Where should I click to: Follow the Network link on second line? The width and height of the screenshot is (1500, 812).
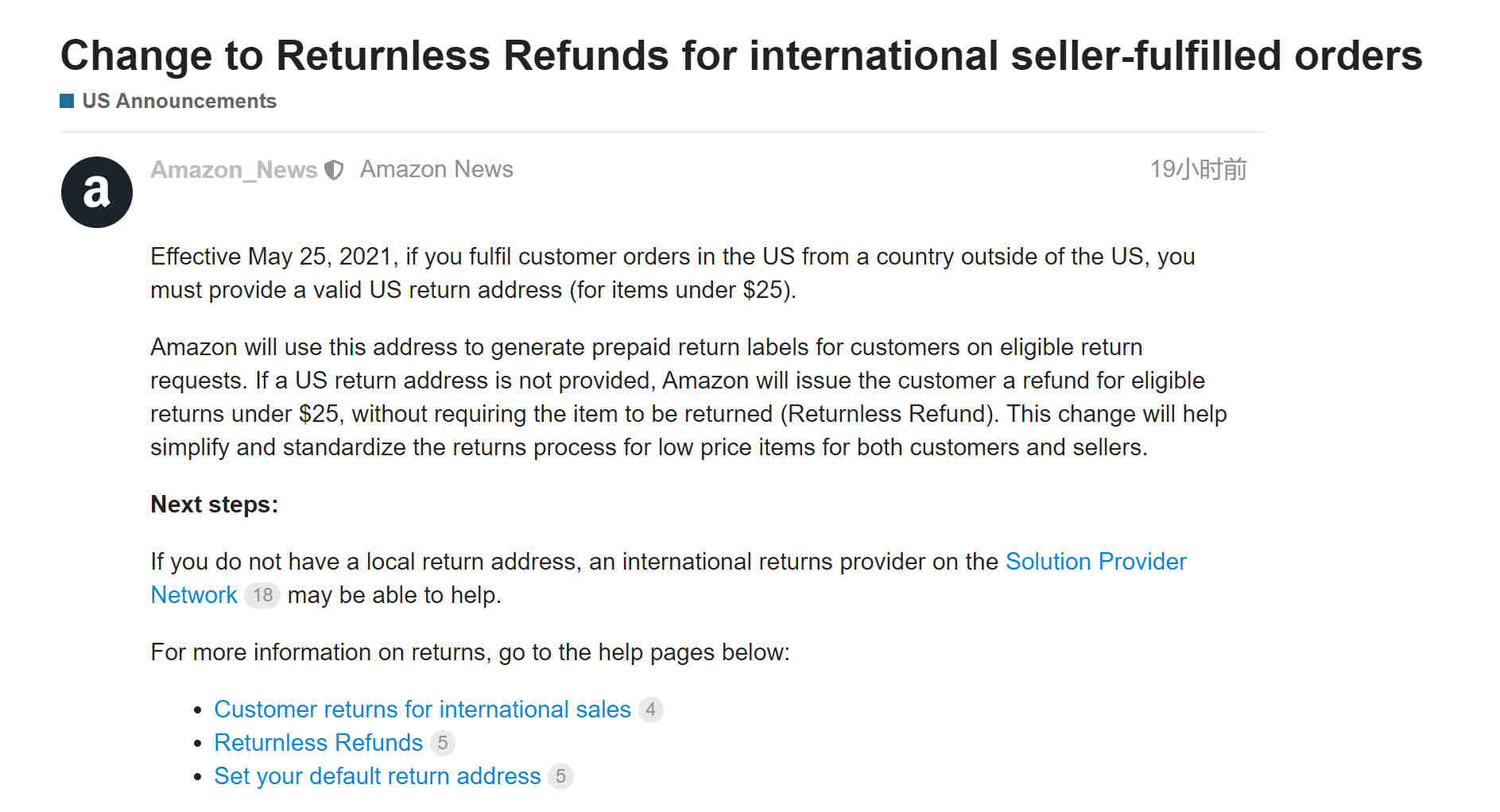tap(194, 595)
